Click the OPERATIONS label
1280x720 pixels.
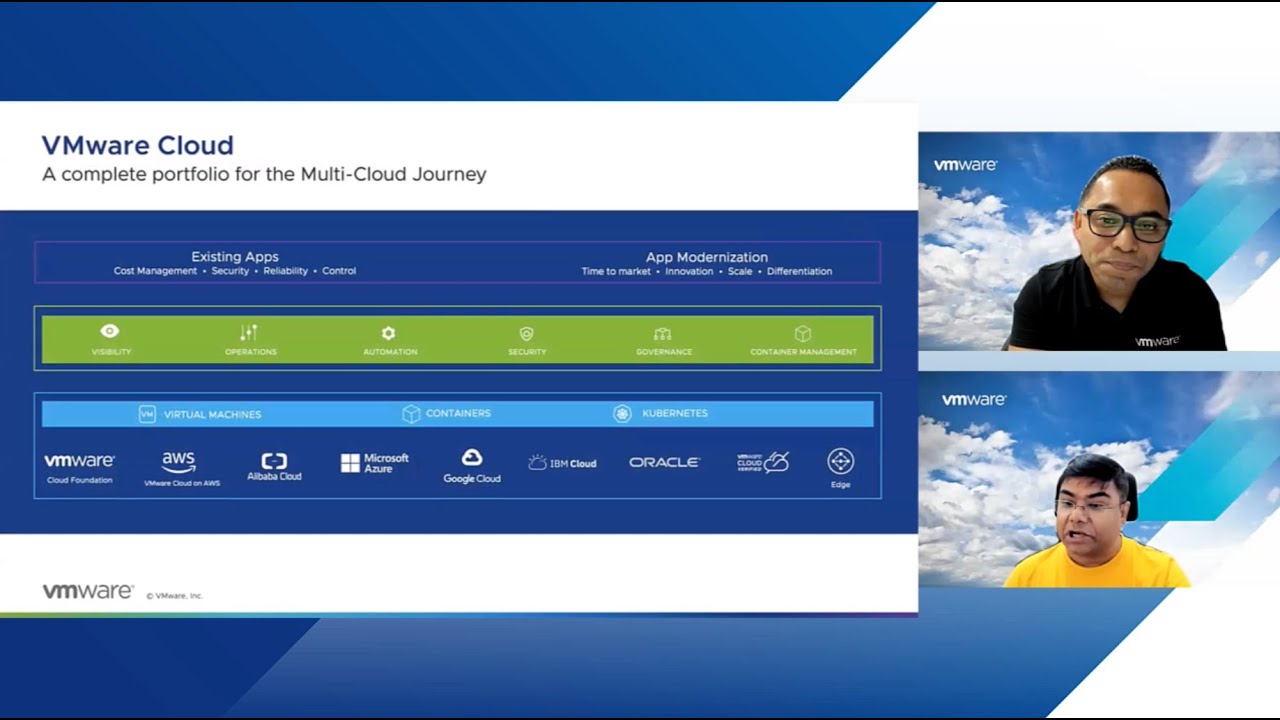coord(251,352)
